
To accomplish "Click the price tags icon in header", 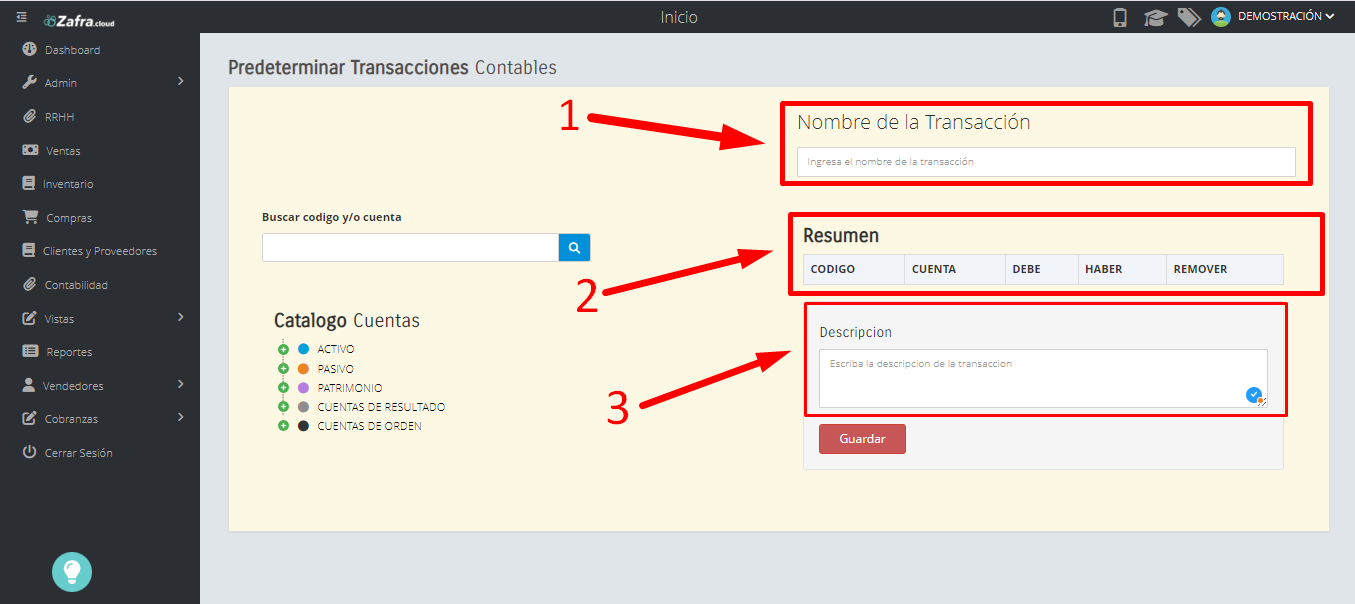I will coord(1188,17).
